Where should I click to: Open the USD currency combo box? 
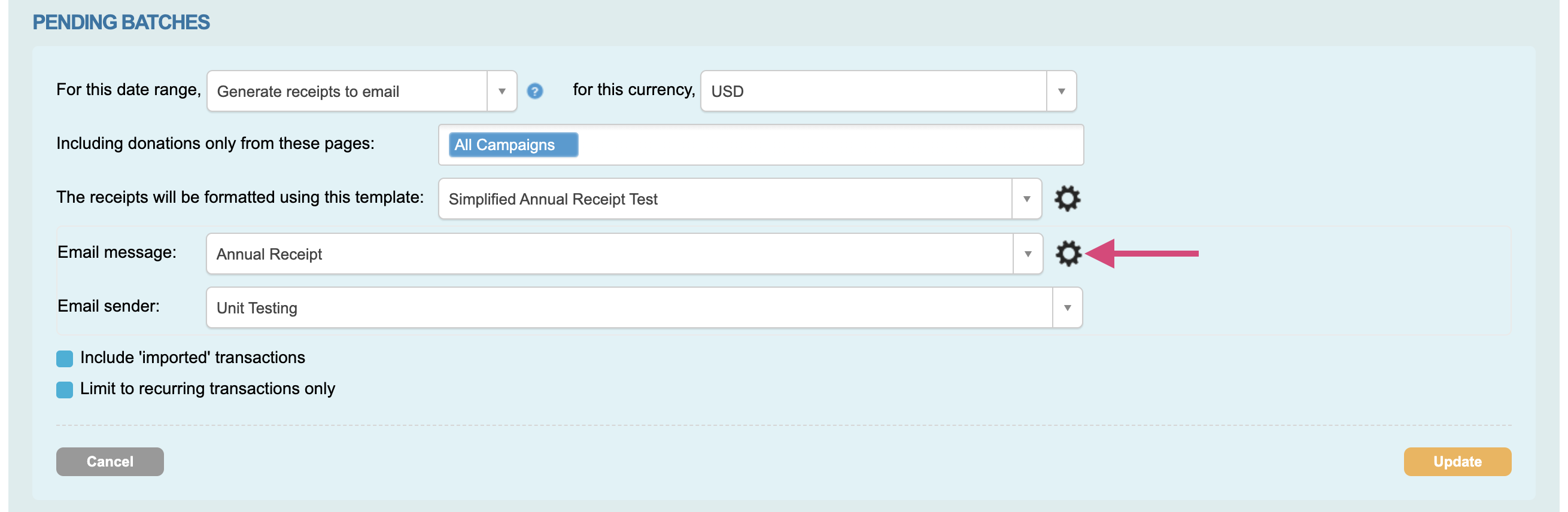click(873, 91)
